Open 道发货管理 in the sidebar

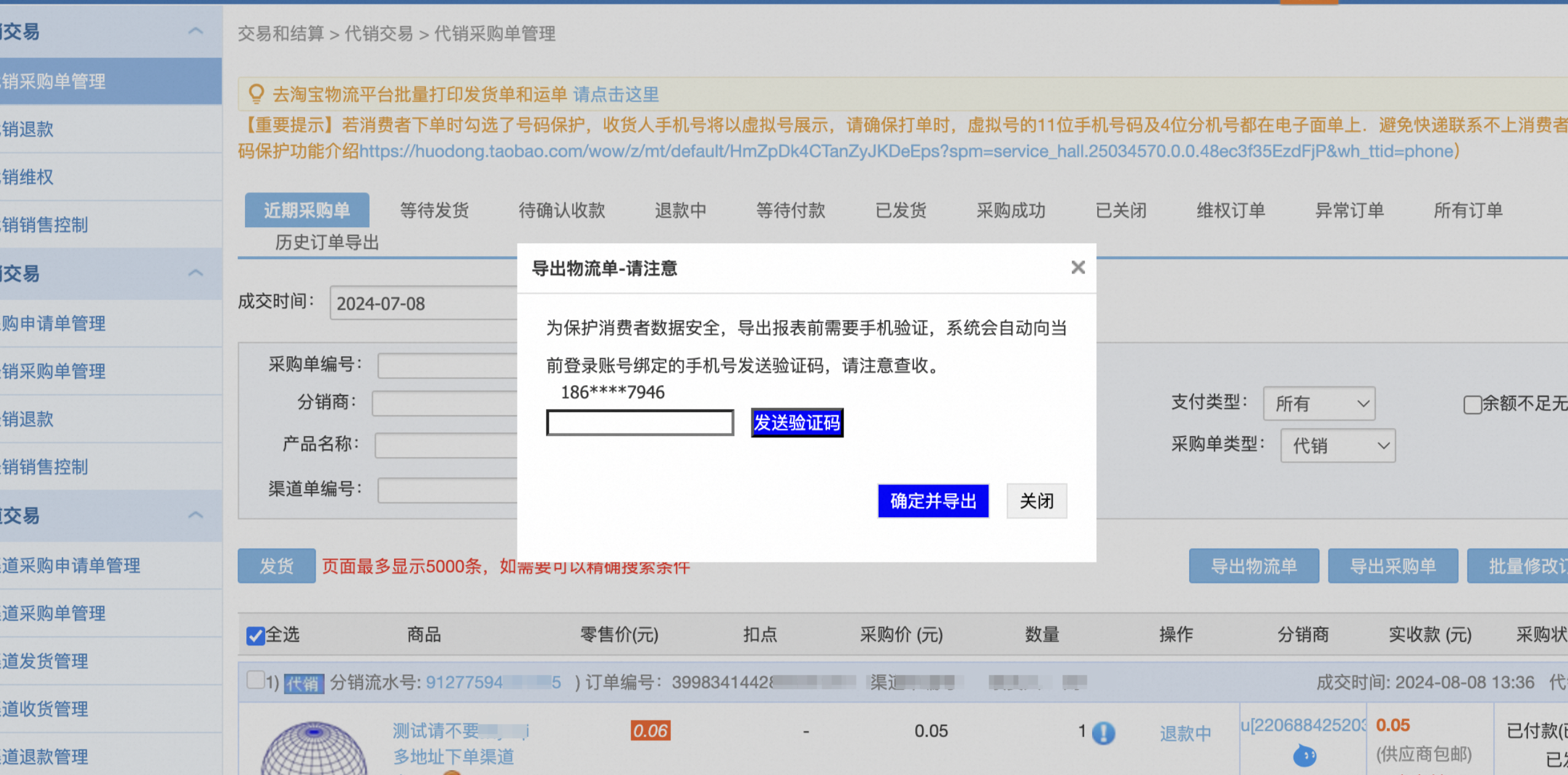point(111,661)
